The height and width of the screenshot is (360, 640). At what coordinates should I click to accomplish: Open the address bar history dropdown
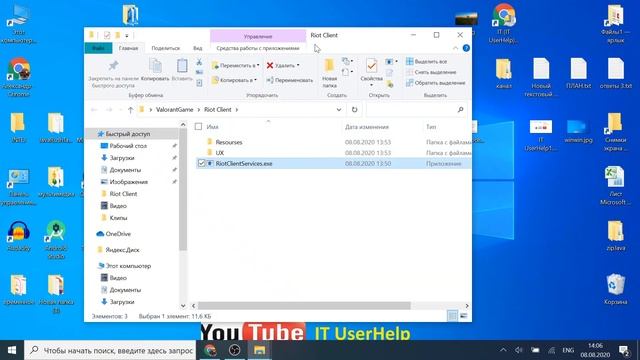pos(338,109)
